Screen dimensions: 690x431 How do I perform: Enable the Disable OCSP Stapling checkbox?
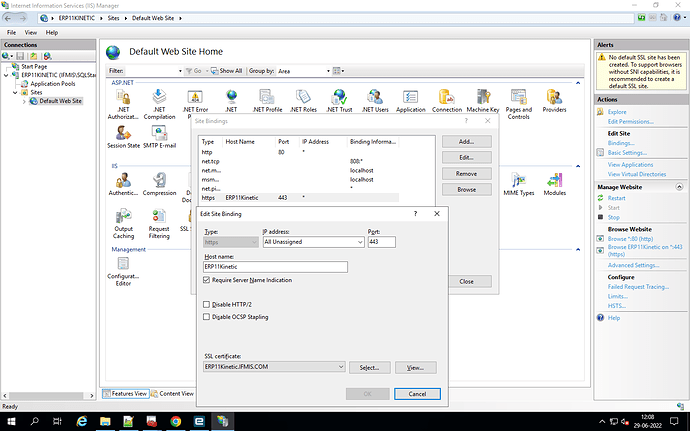(x=206, y=317)
